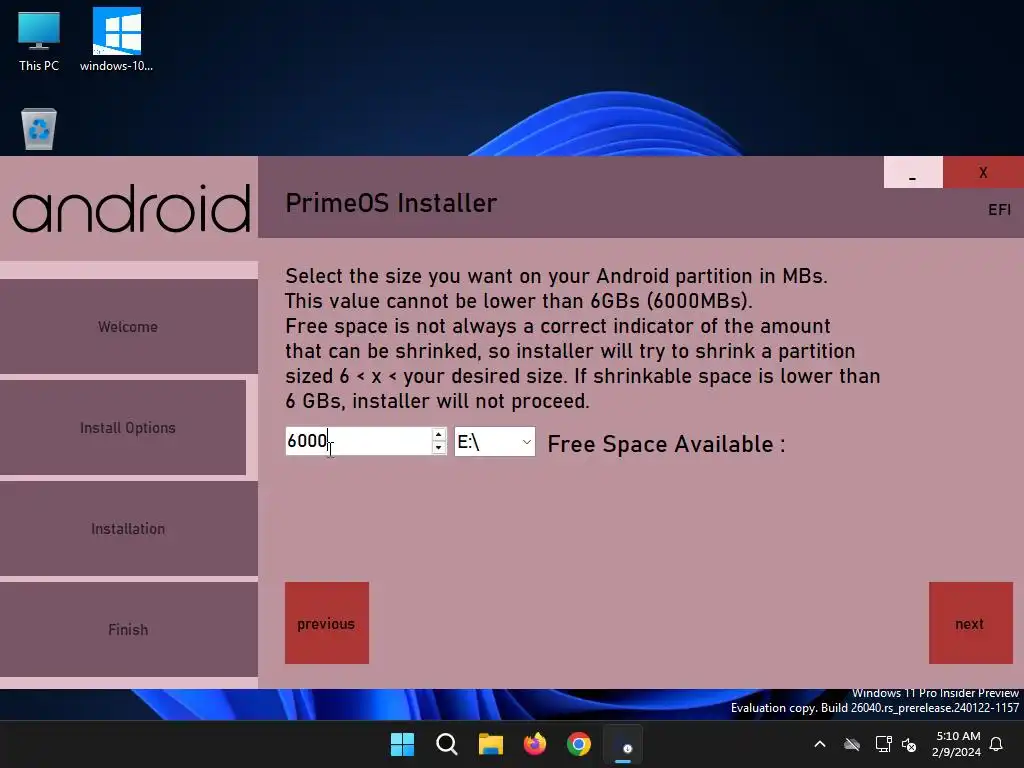Click the 'Free Space Available :' label
This screenshot has height=768, width=1024.
click(666, 444)
